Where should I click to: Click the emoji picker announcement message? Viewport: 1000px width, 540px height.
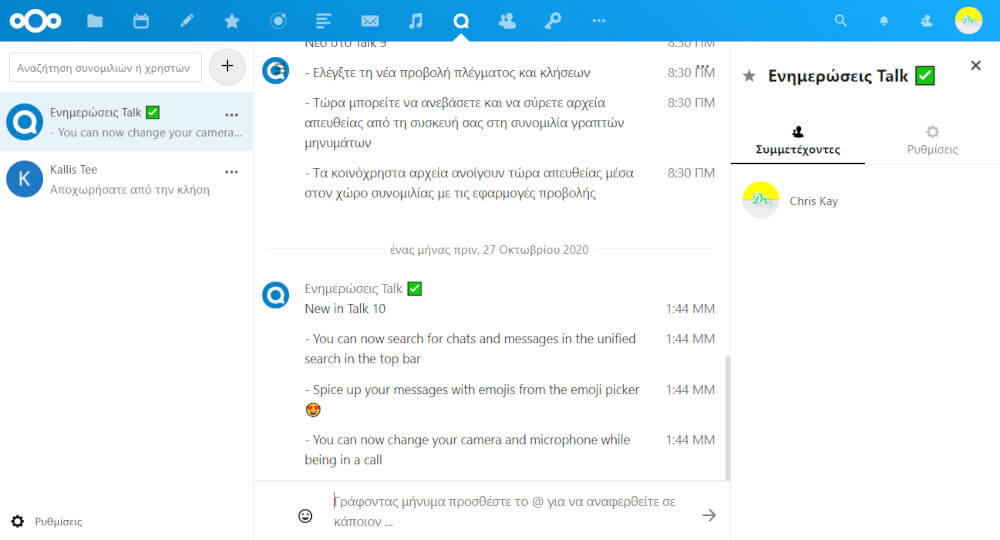472,399
